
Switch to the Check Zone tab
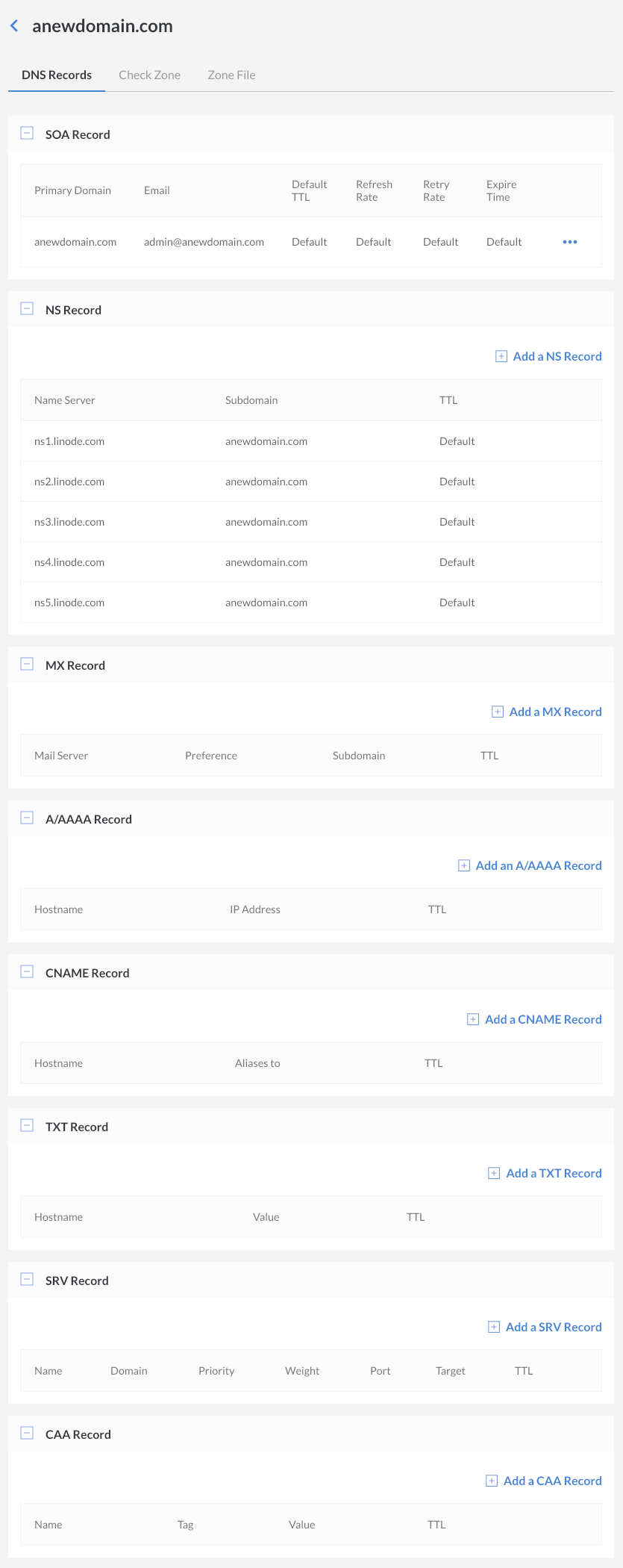point(149,75)
